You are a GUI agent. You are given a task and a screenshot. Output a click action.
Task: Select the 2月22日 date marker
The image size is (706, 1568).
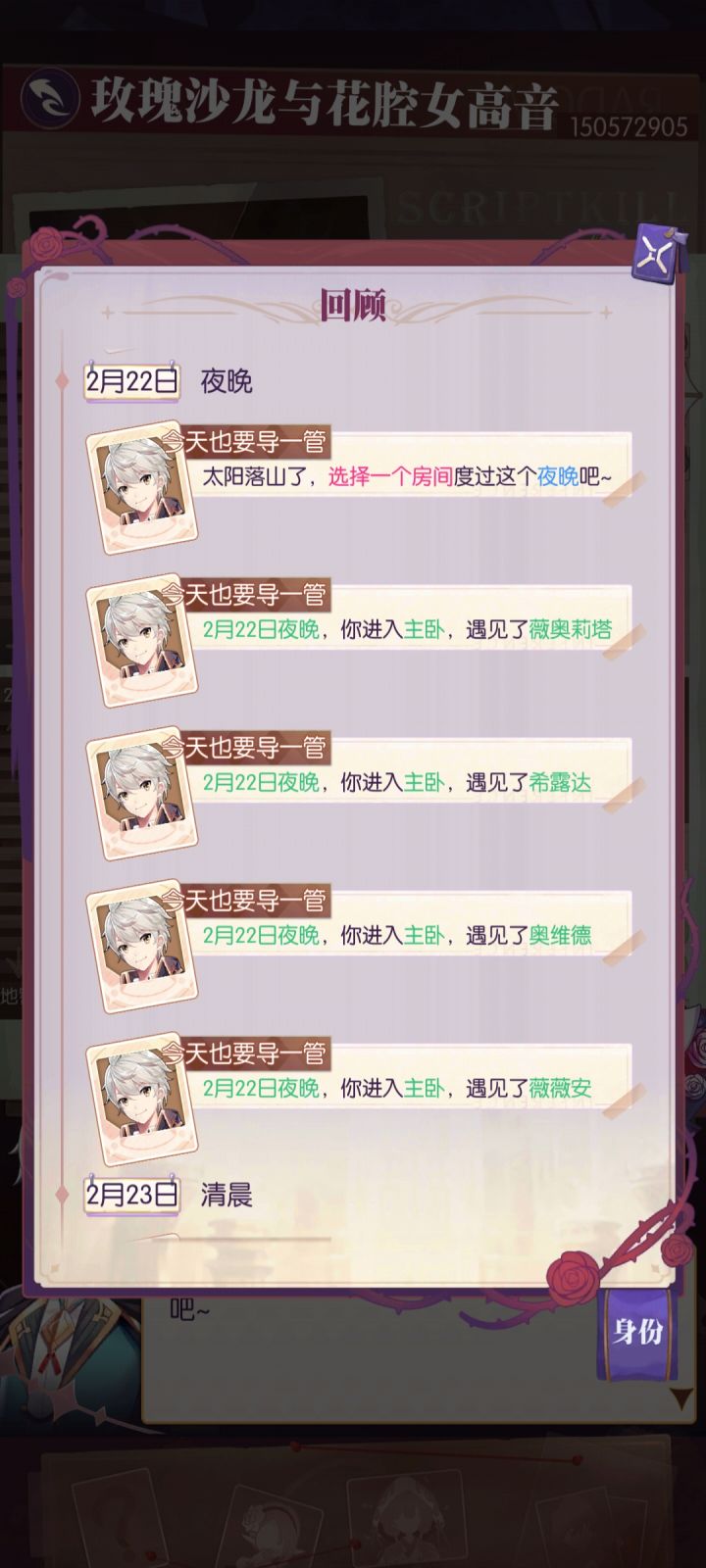[x=132, y=380]
